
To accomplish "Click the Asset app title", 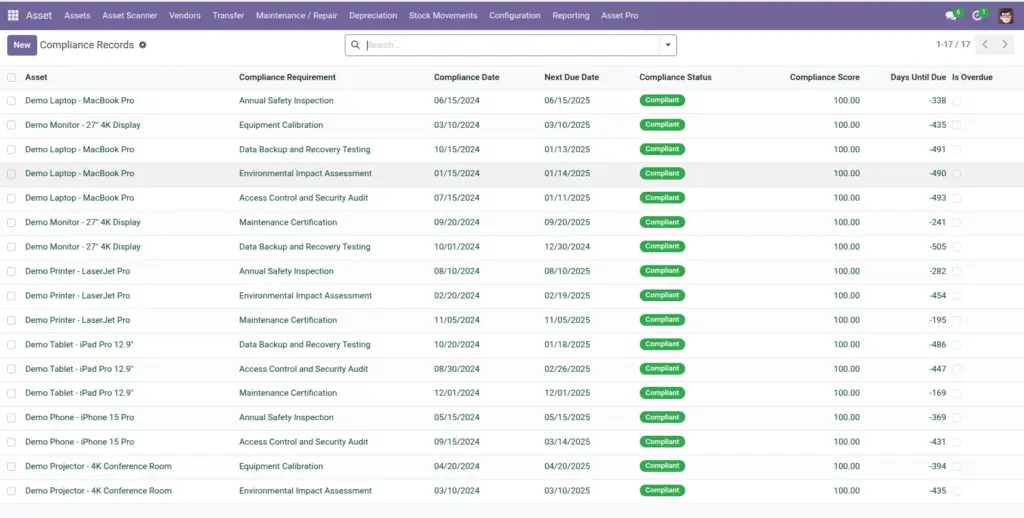I will point(39,15).
